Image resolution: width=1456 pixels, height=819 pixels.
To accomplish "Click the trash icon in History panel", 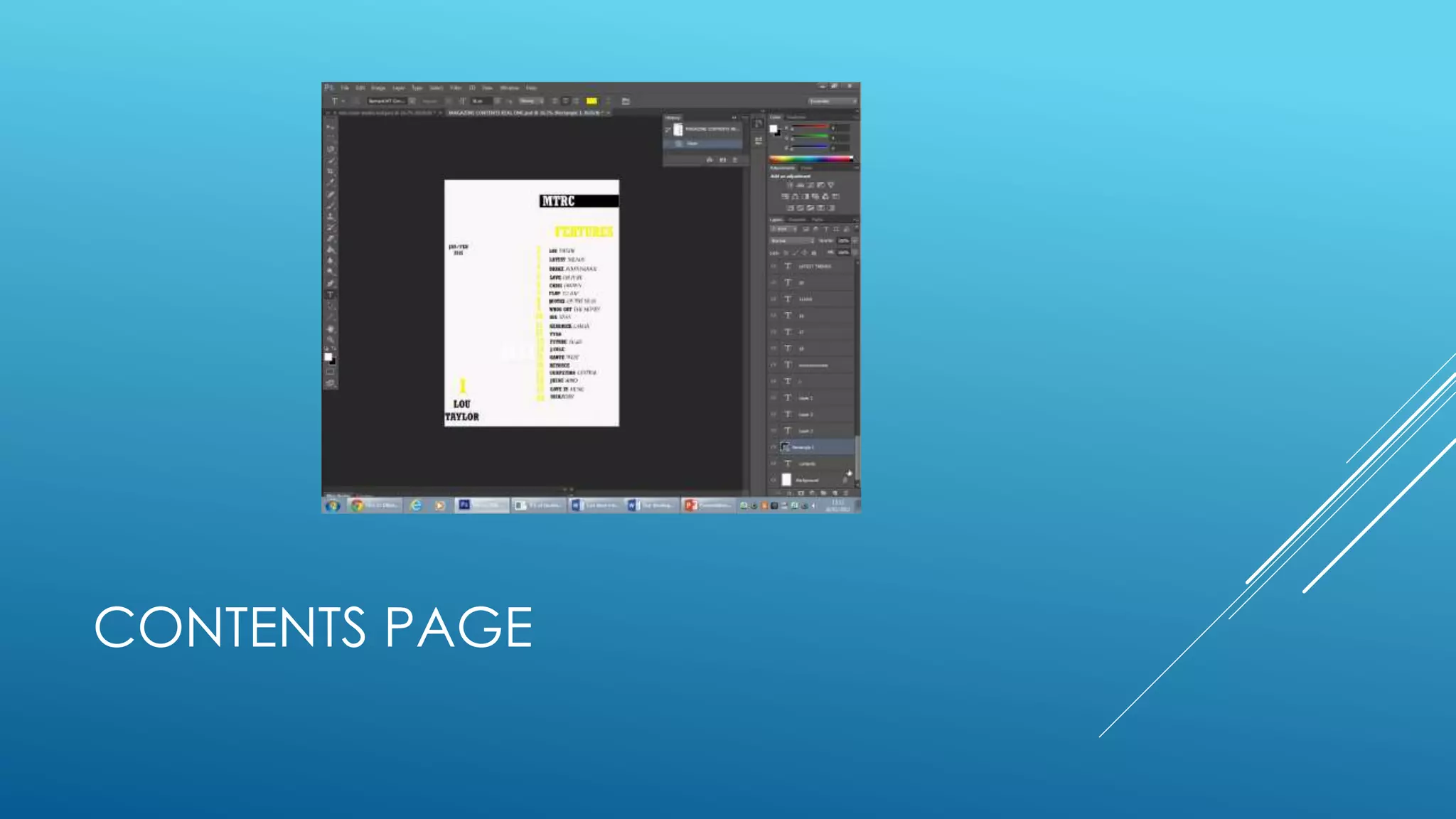I will (735, 160).
